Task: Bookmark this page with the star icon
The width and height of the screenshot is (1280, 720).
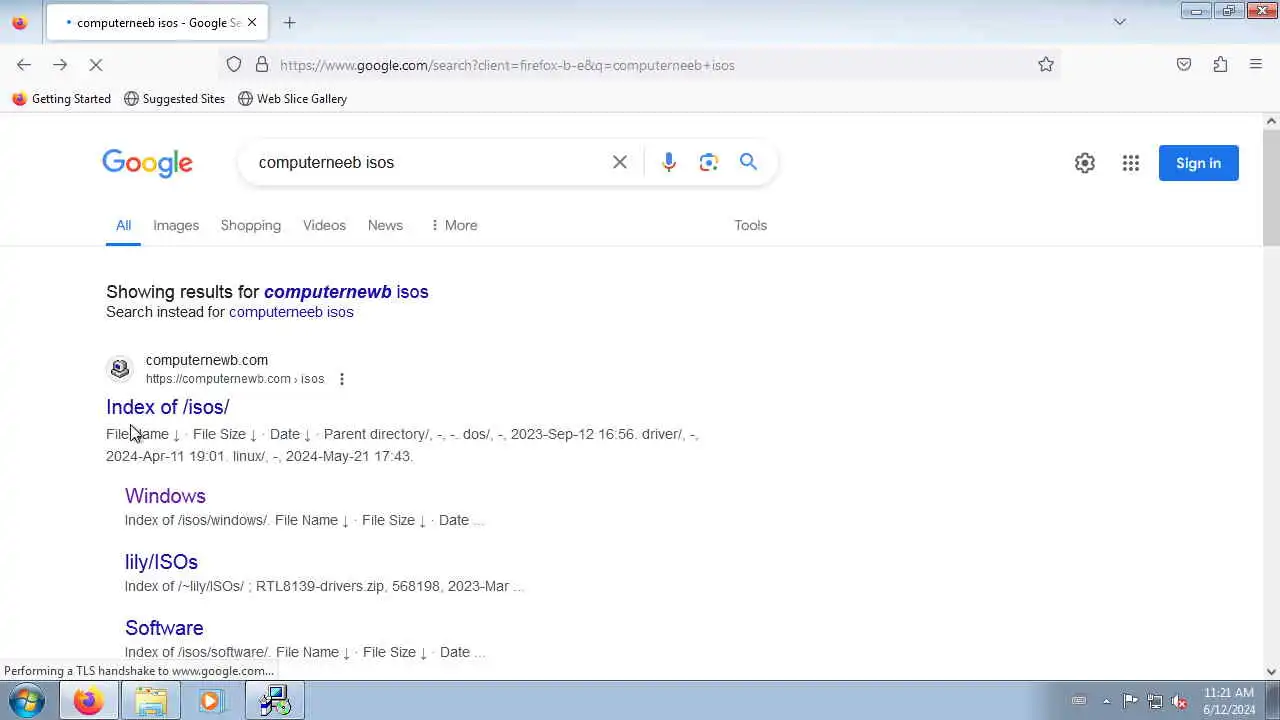Action: (1046, 65)
